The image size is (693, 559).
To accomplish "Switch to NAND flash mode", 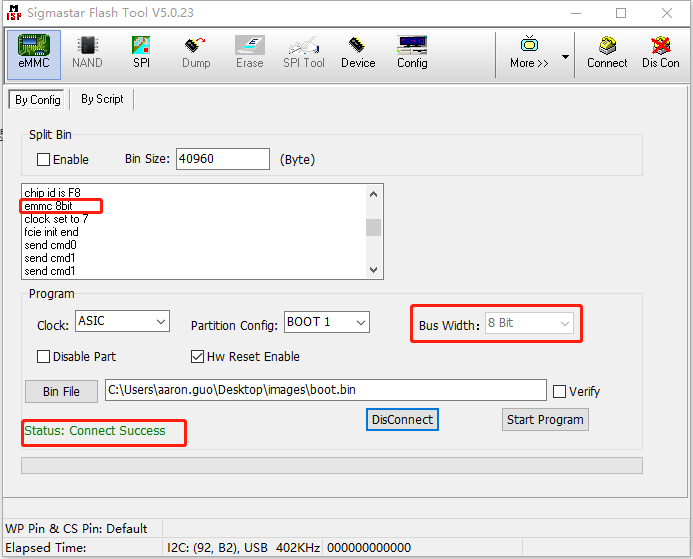I will (x=87, y=52).
